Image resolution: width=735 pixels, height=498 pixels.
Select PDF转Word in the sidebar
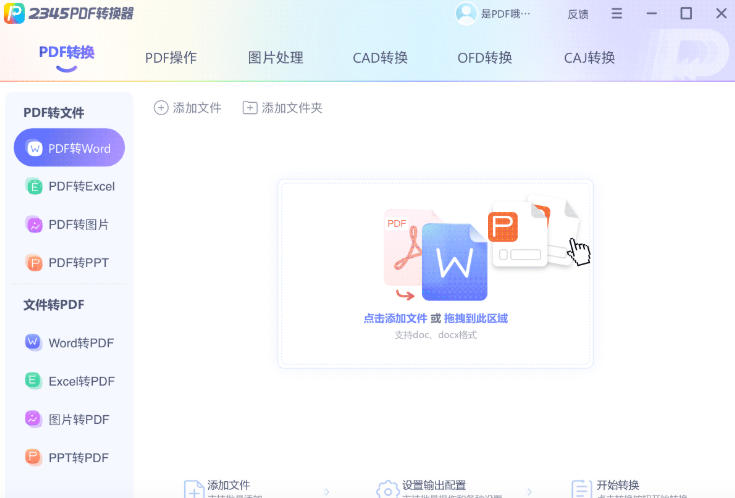[x=69, y=148]
